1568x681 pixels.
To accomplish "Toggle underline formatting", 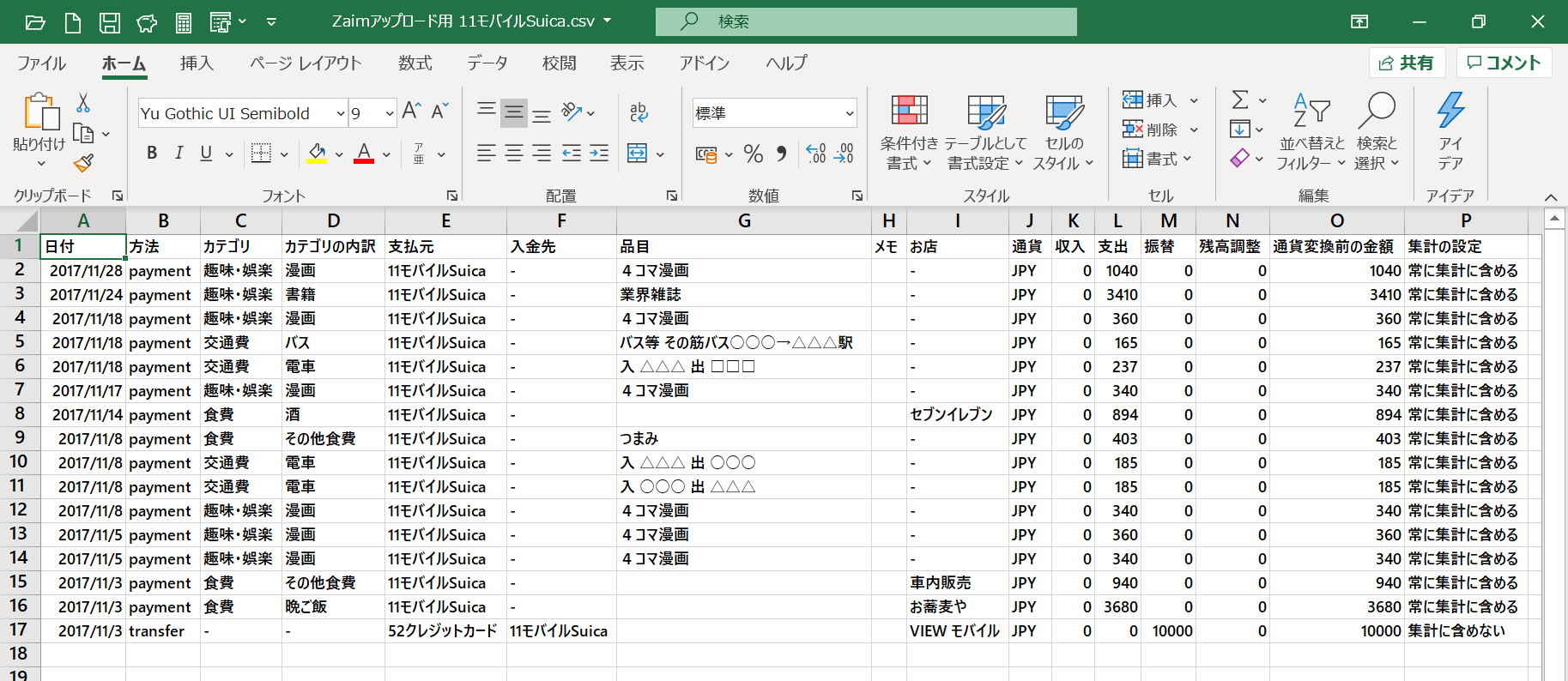I will click(206, 154).
